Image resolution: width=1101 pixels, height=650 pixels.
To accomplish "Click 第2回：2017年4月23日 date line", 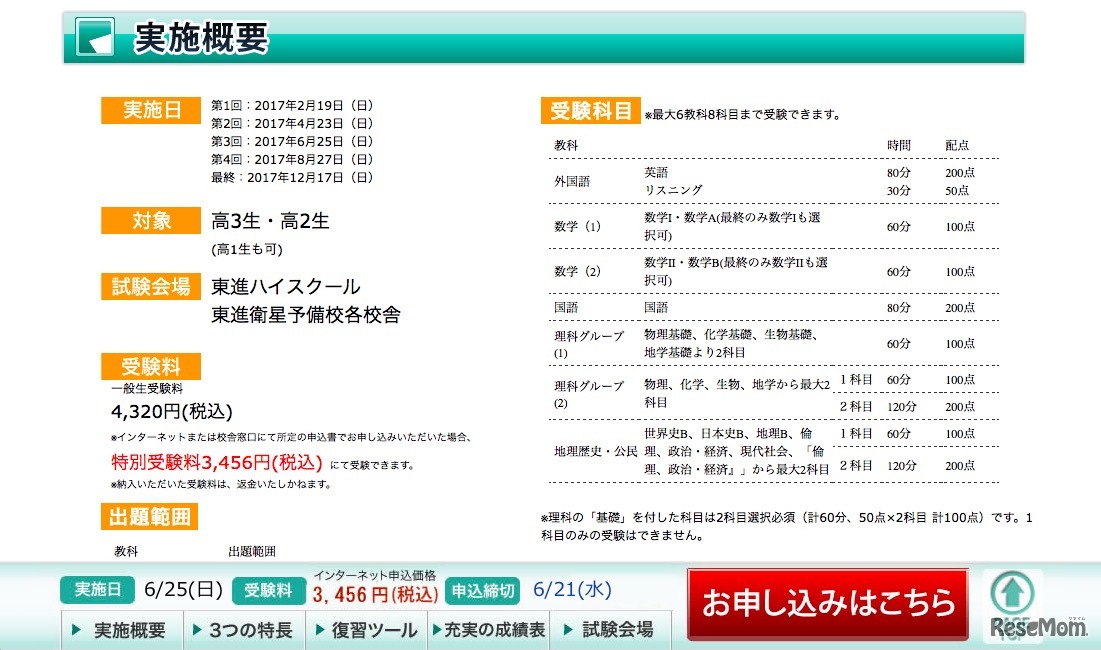I will 292,124.
